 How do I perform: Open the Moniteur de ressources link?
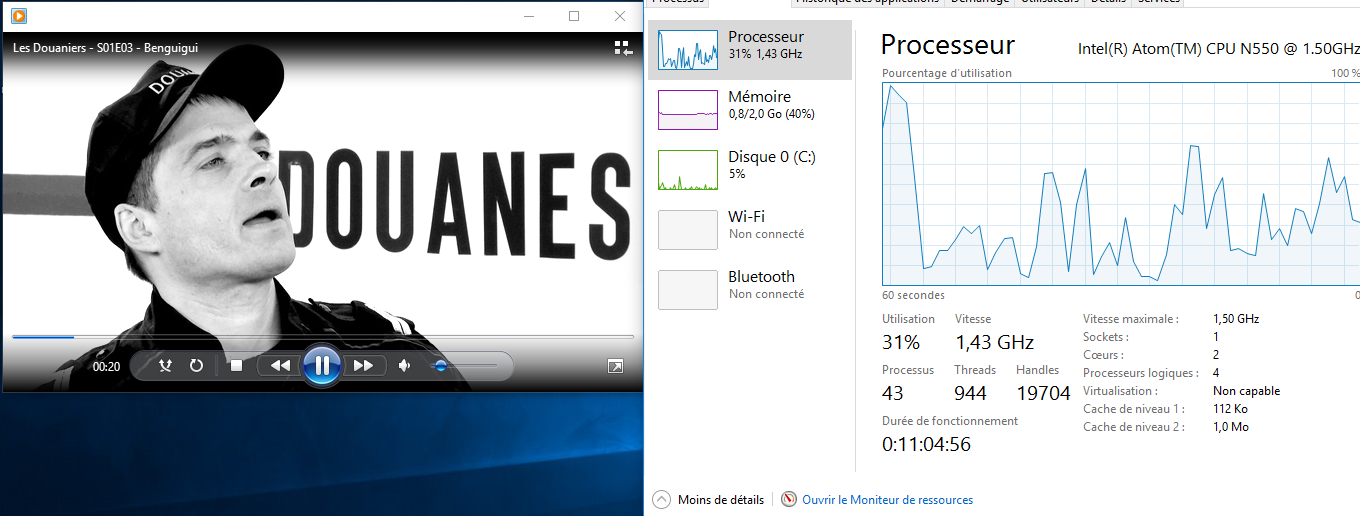pos(887,500)
